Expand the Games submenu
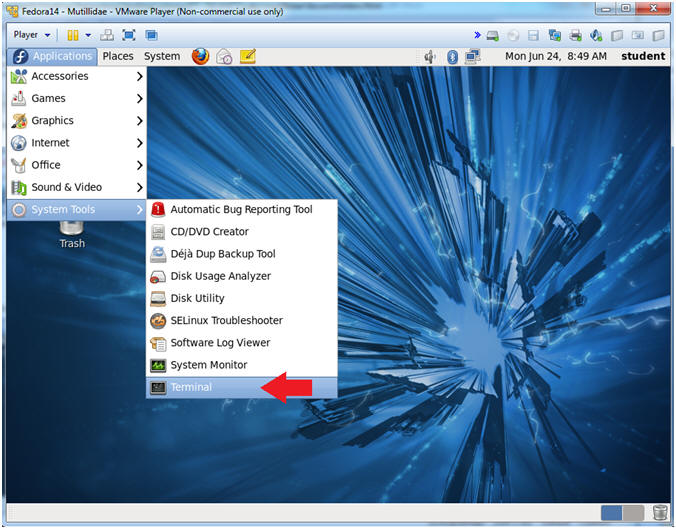 [77, 98]
